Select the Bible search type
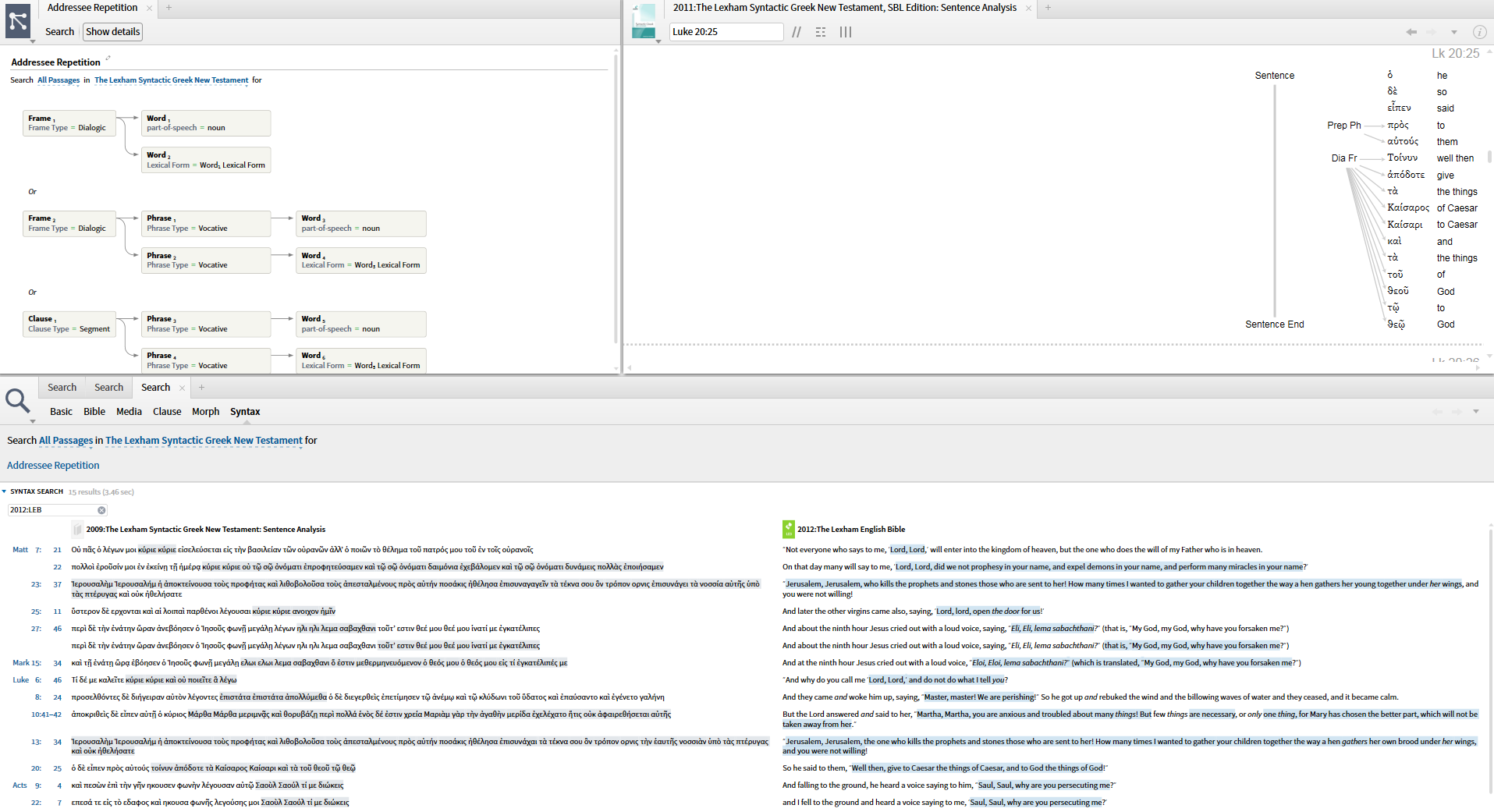This screenshot has width=1494, height=812. tap(94, 412)
